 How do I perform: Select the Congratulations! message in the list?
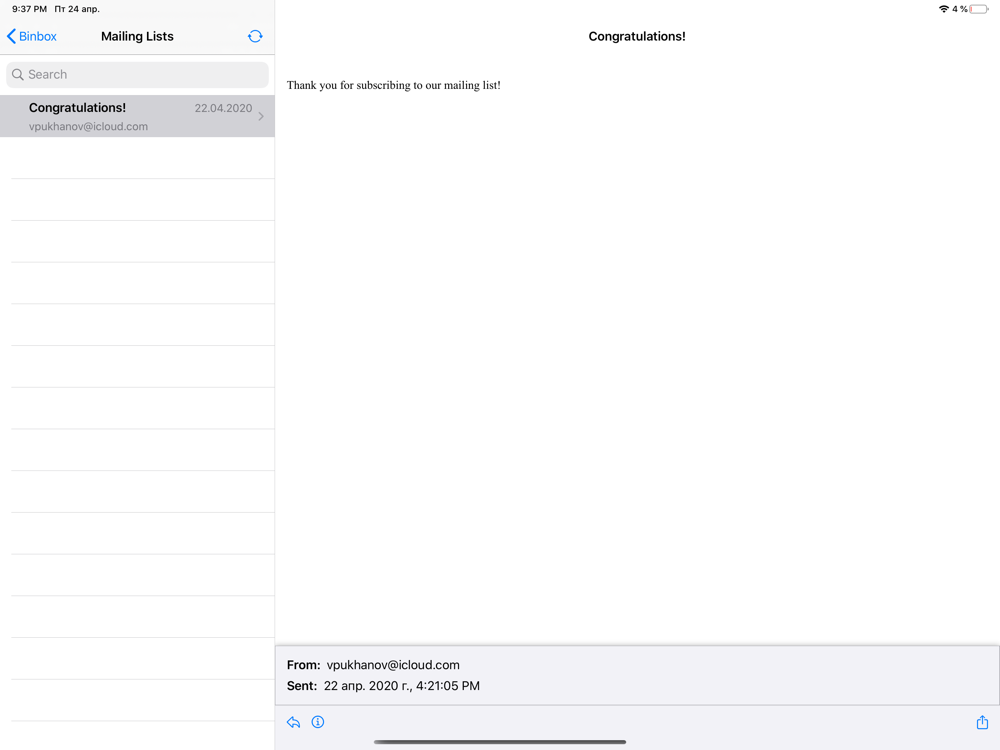137,116
